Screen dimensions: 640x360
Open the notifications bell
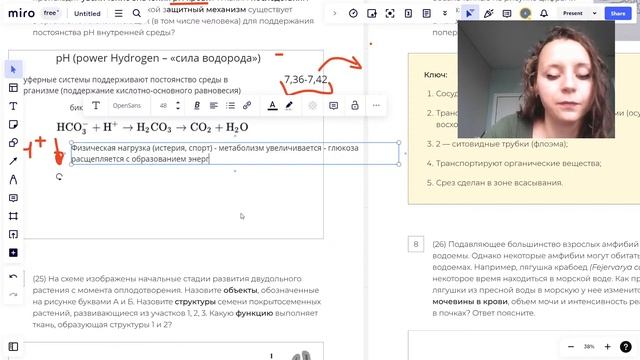[x=544, y=13]
